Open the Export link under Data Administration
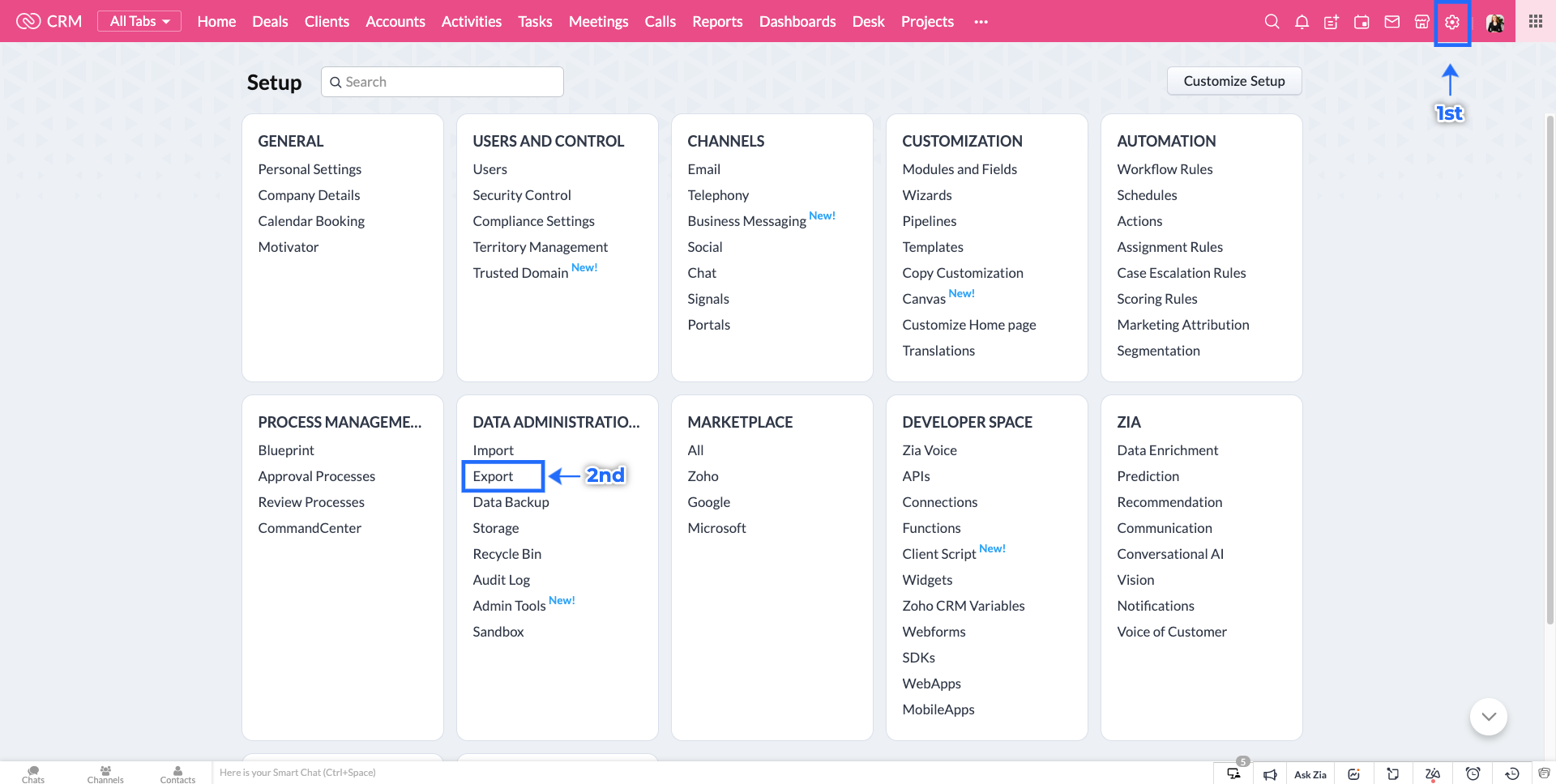 (493, 476)
